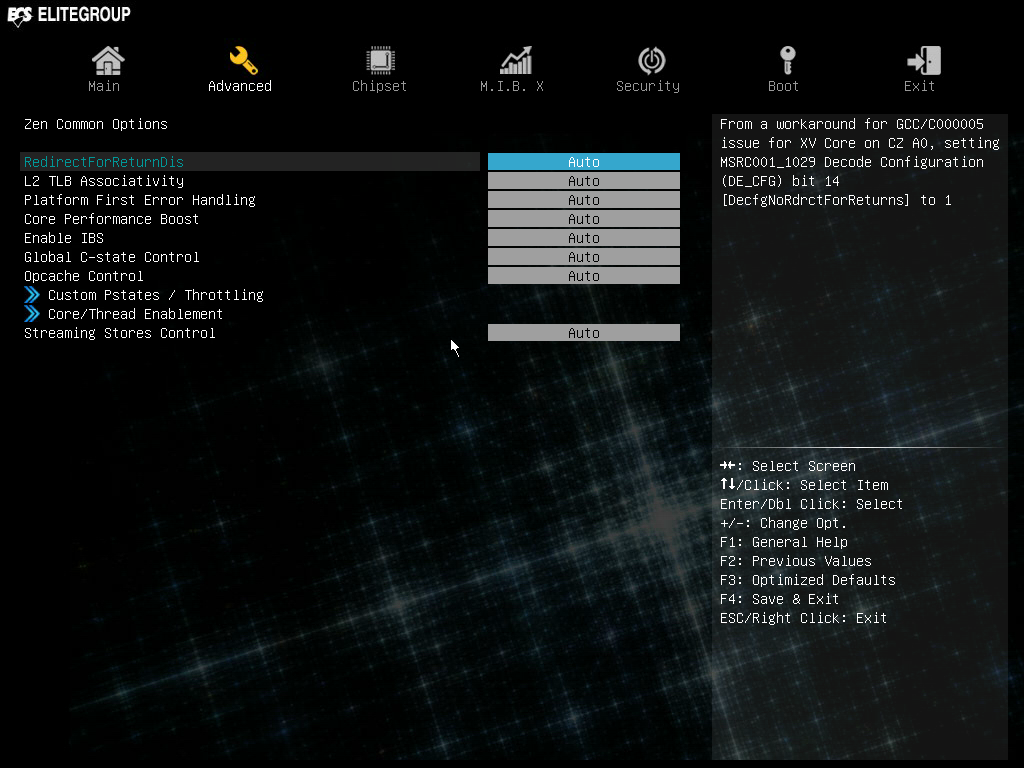Expand Custom Pstates / Throttling submenu

point(155,295)
